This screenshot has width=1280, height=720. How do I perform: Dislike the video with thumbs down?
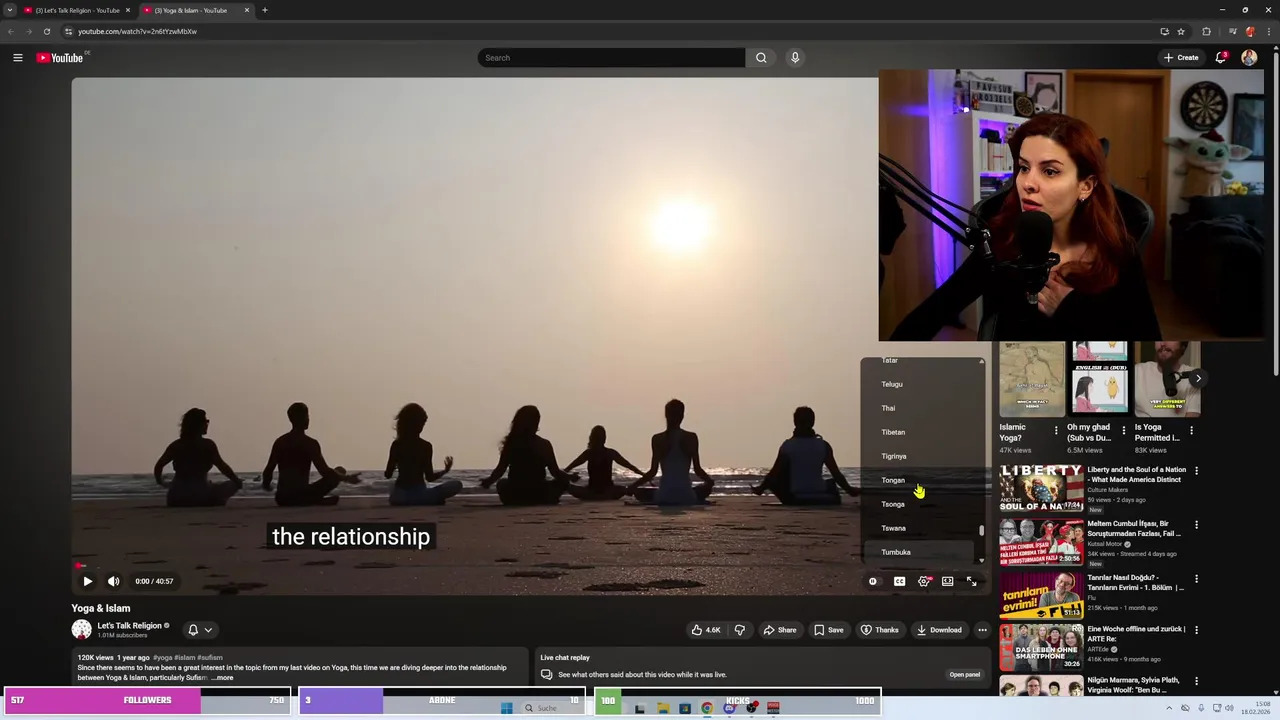pos(740,630)
